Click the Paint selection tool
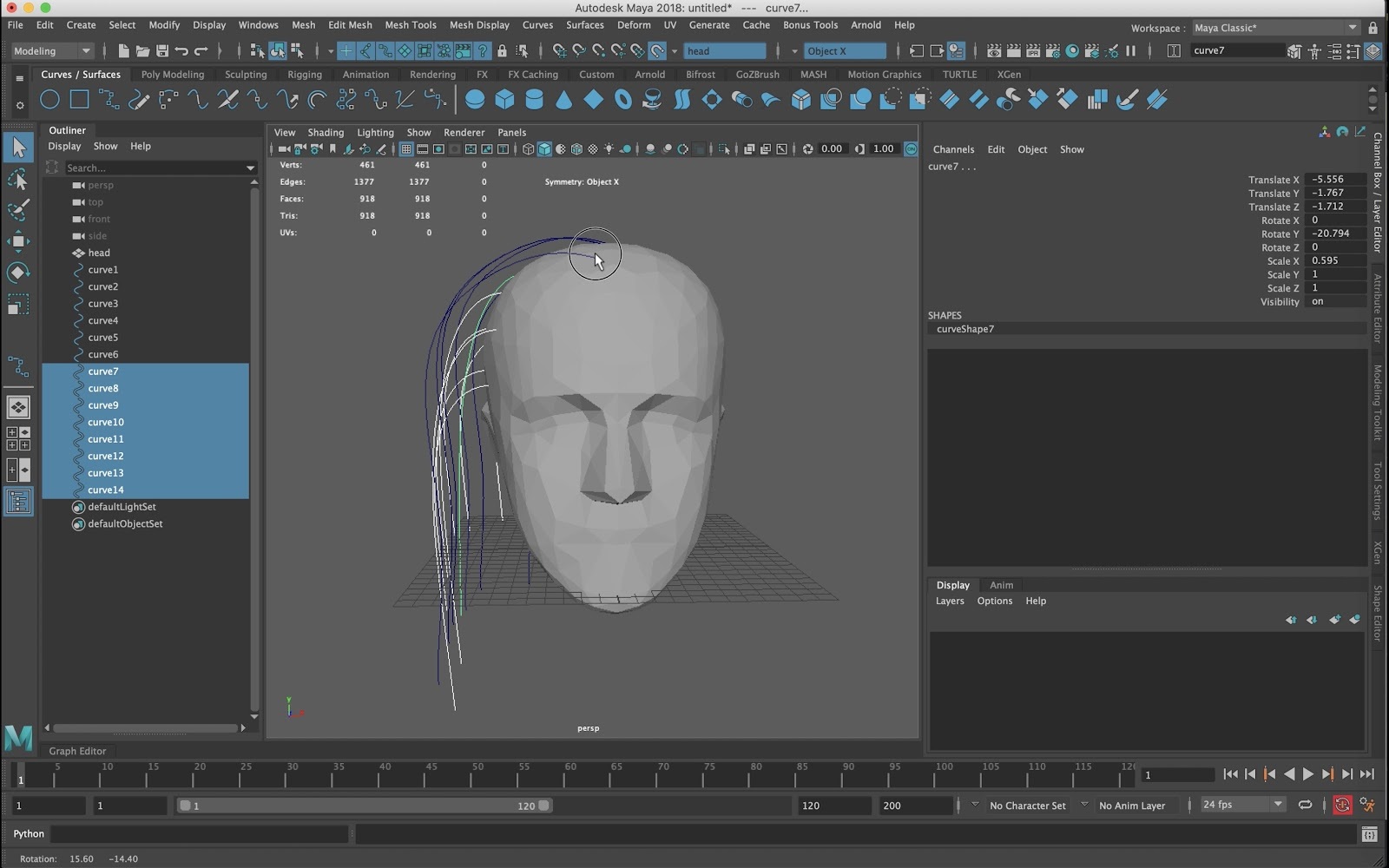This screenshot has width=1389, height=868. (18, 210)
